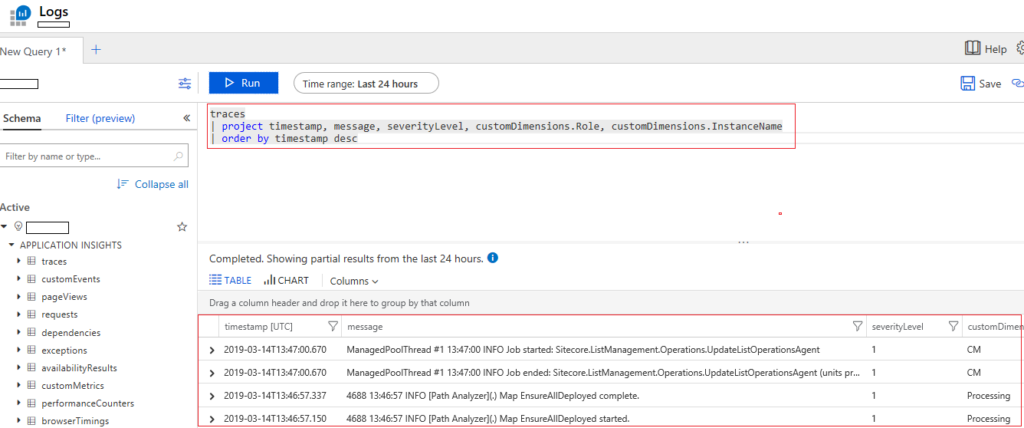The image size is (1024, 428).
Task: Click the Help label
Action: point(995,49)
